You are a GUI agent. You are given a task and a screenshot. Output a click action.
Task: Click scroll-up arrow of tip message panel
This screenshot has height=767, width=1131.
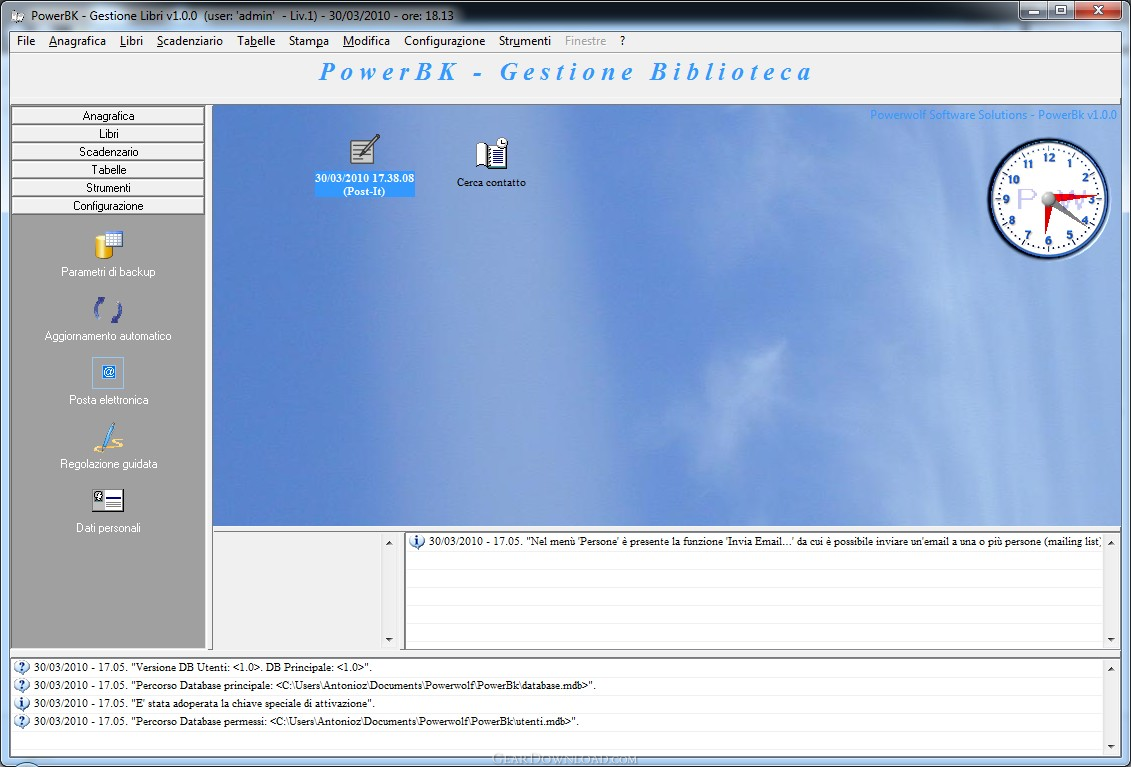click(1111, 543)
